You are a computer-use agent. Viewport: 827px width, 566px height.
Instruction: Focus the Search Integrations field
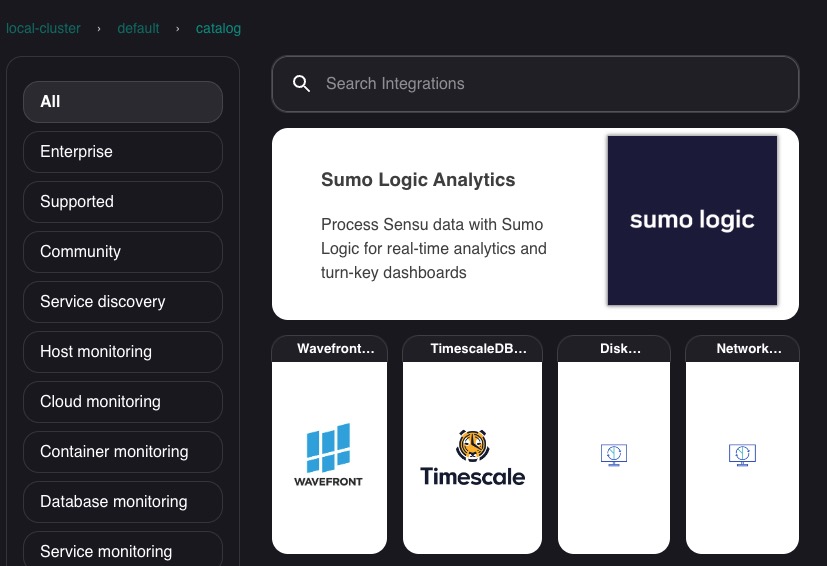tap(535, 84)
